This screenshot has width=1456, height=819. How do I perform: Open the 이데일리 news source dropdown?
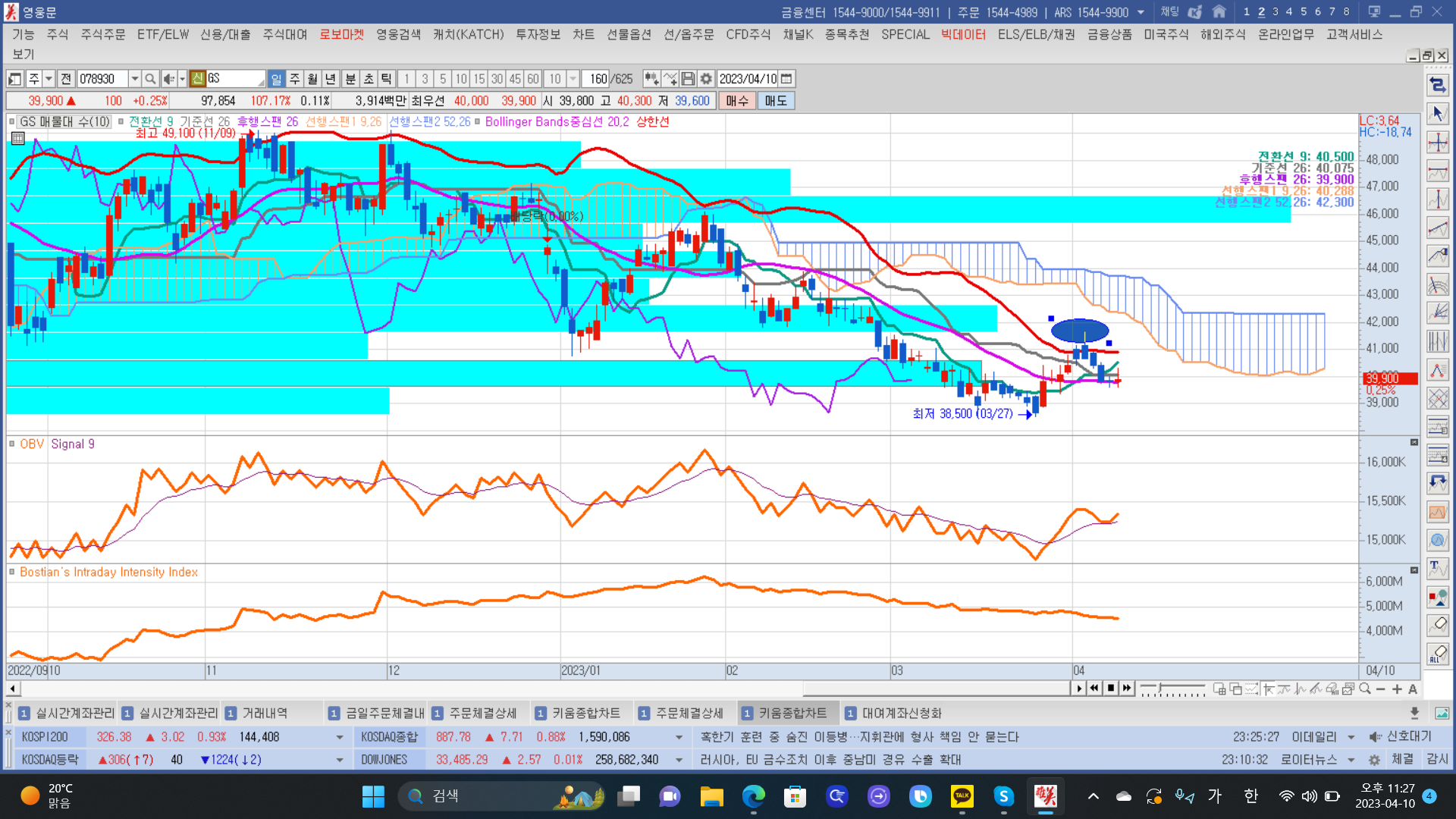[x=1351, y=737]
